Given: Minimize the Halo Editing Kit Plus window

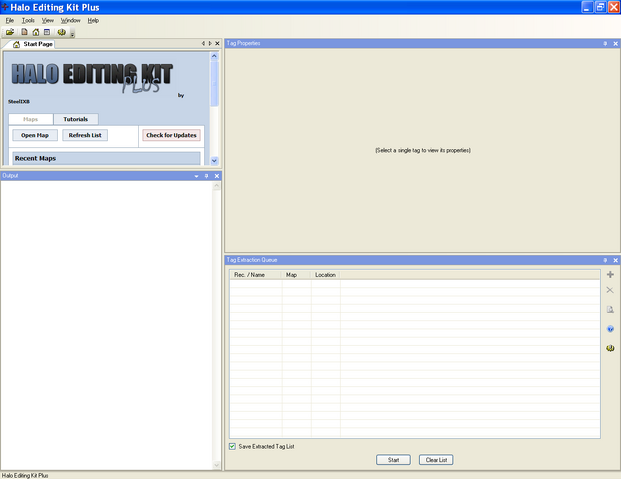Looking at the screenshot, I should (x=587, y=7).
